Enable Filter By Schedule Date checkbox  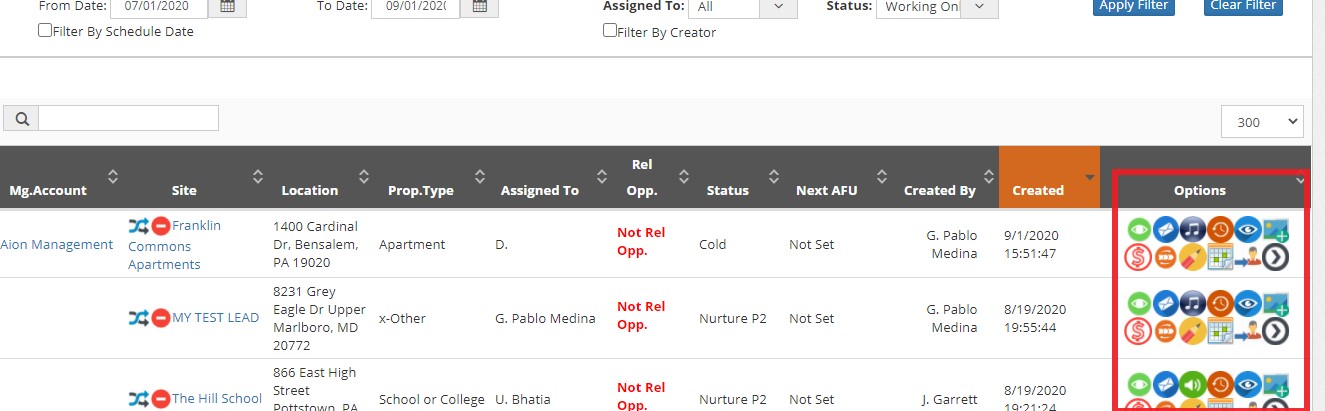[45, 30]
